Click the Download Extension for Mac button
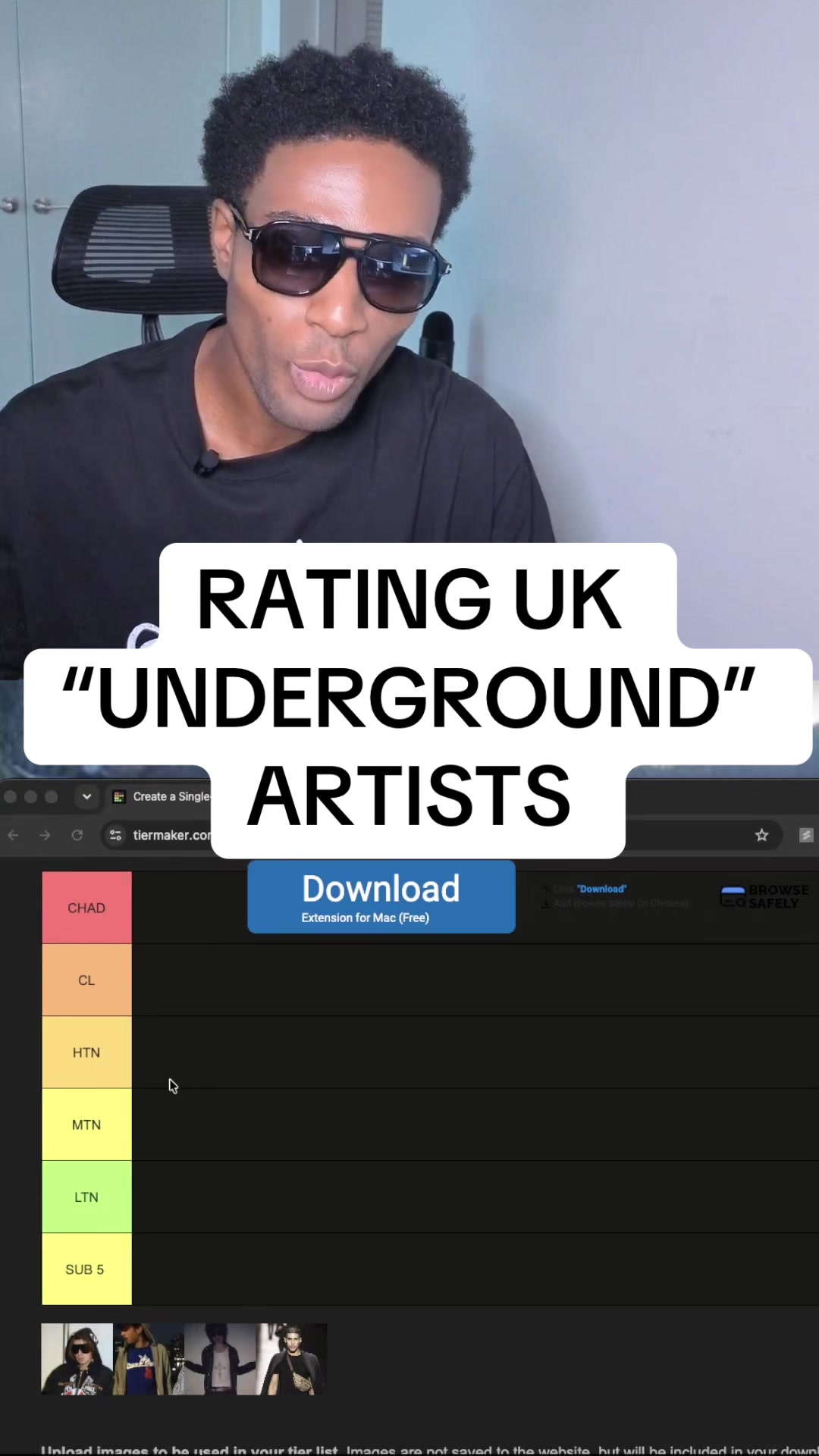The height and width of the screenshot is (1456, 819). tap(381, 896)
